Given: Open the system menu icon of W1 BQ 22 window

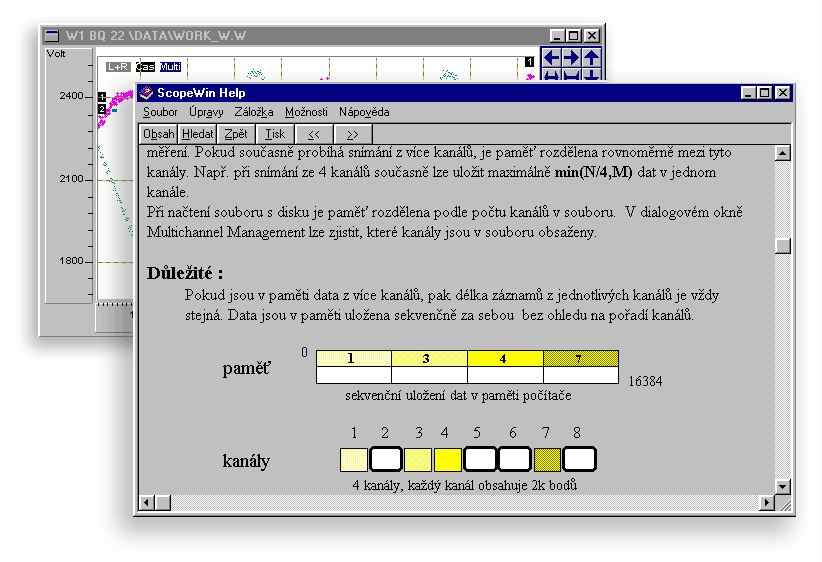Looking at the screenshot, I should click(x=52, y=36).
